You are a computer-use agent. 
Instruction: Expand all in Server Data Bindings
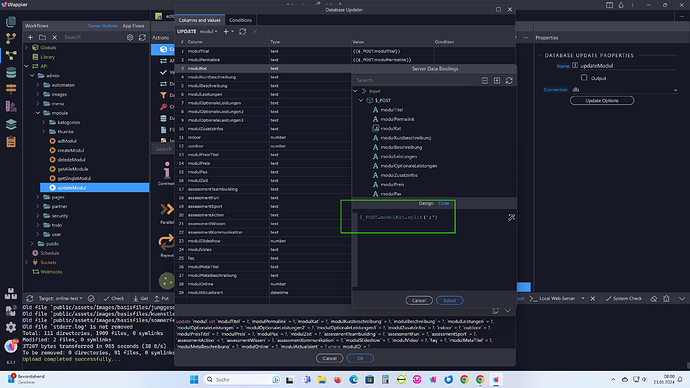pyautogui.click(x=497, y=81)
